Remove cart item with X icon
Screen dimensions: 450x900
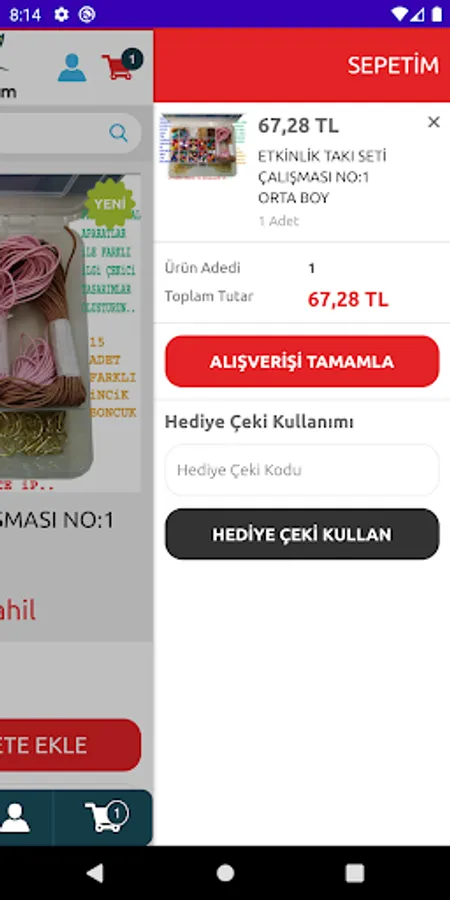pos(434,122)
